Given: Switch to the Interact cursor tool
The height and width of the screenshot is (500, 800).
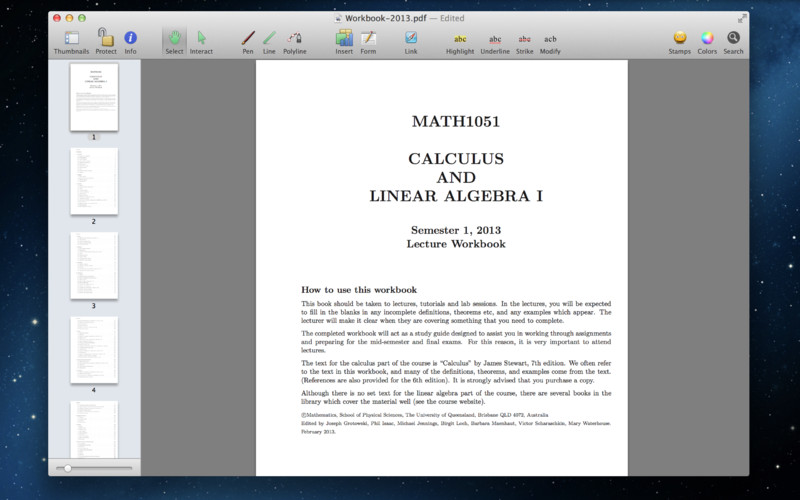Looking at the screenshot, I should (201, 42).
